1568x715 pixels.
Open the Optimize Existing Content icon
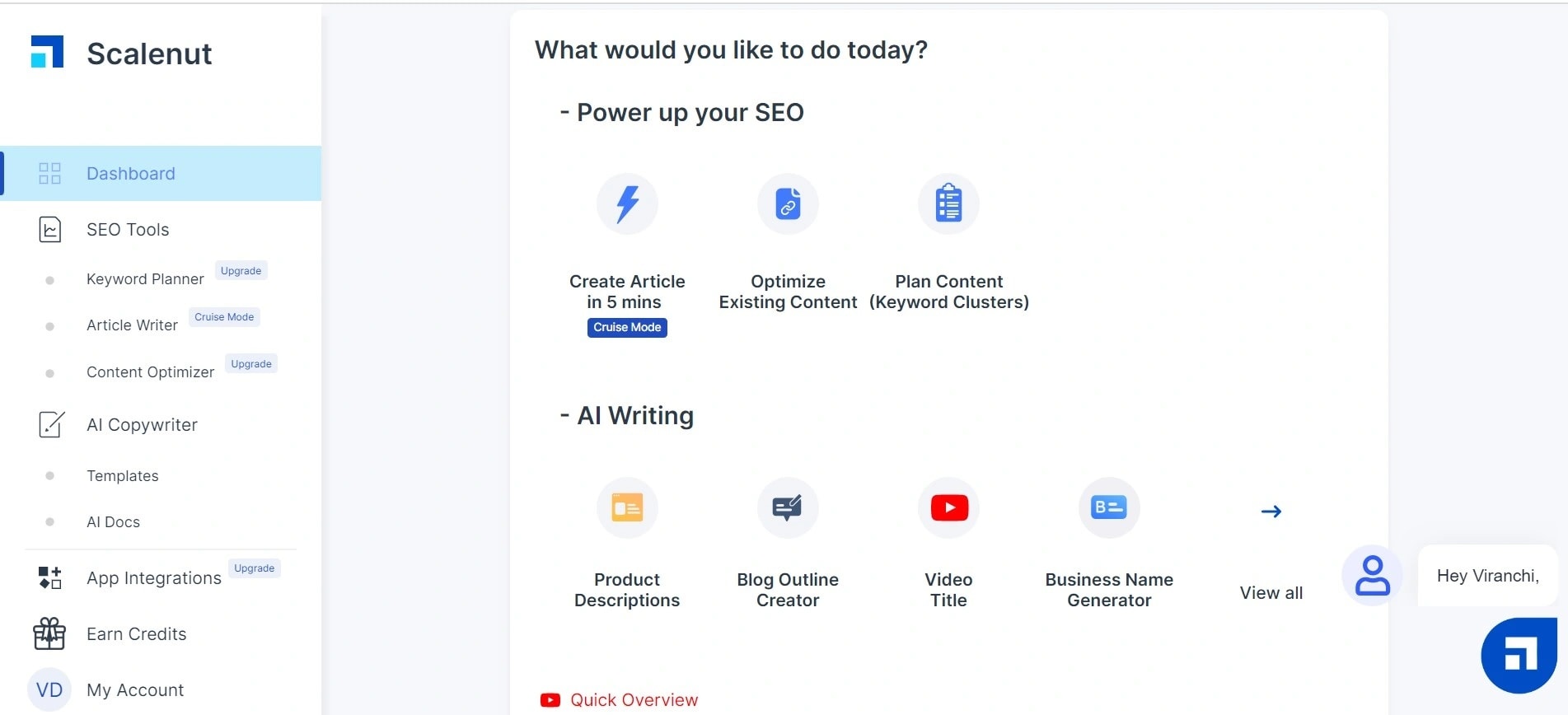[x=788, y=203]
